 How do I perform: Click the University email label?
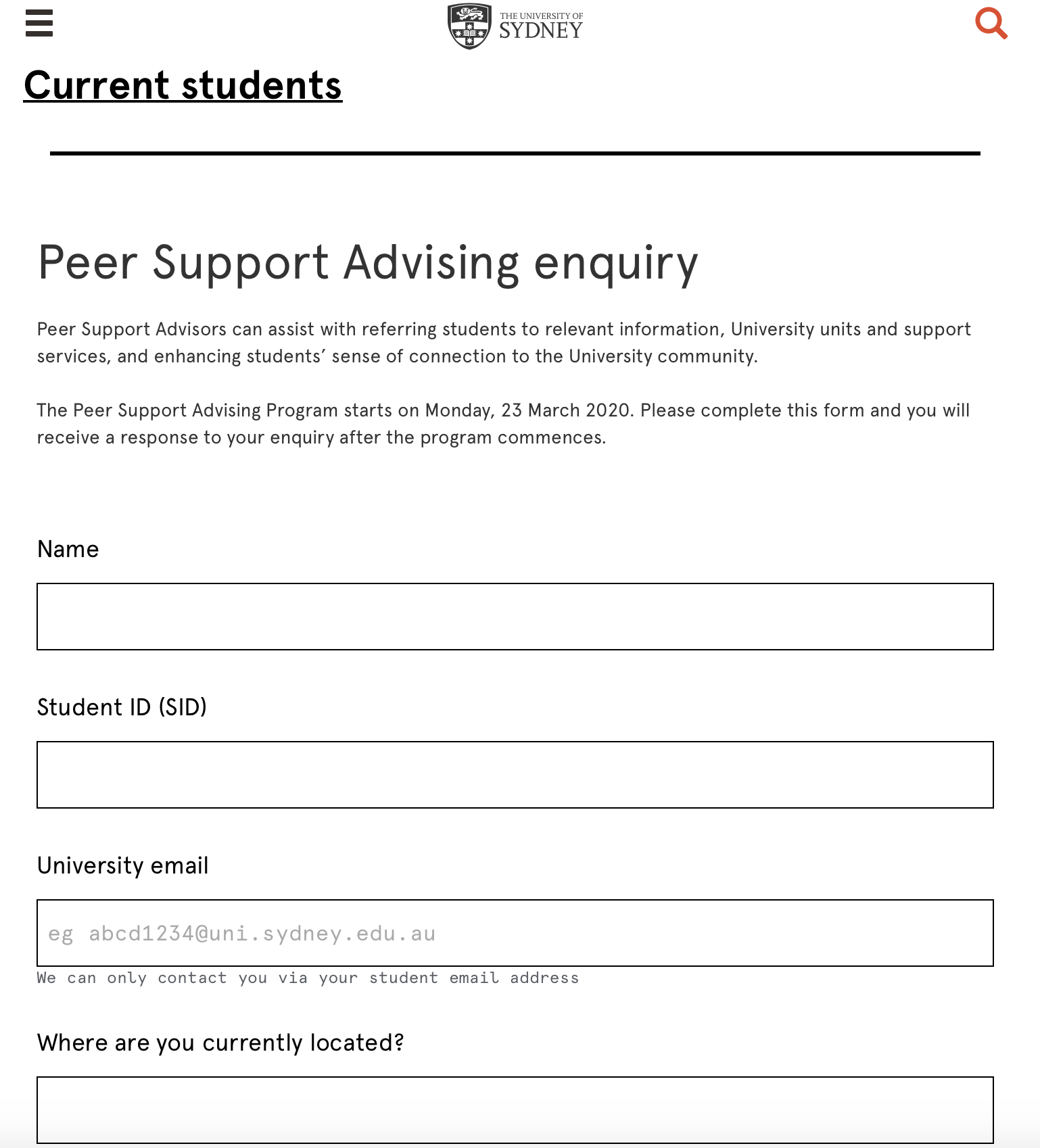click(x=123, y=865)
